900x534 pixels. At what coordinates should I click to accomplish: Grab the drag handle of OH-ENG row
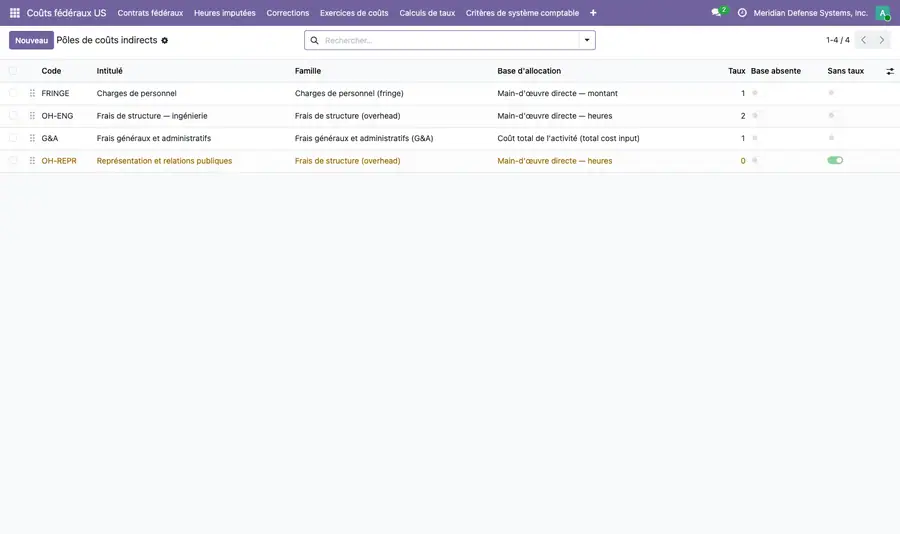pos(32,115)
